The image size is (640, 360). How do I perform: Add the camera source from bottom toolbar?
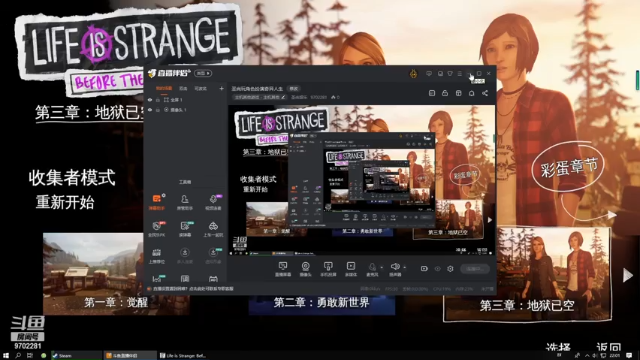[x=305, y=269]
